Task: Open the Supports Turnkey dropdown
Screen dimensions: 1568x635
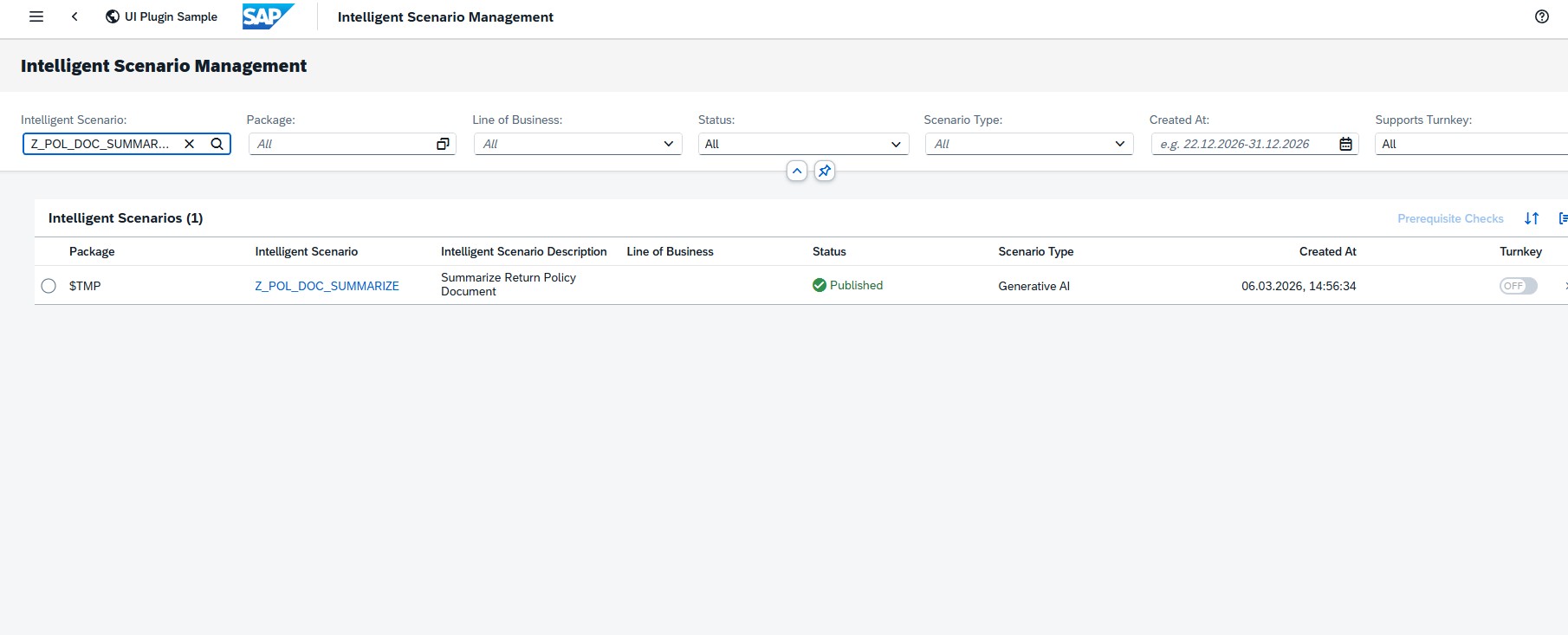Action: (x=1471, y=144)
